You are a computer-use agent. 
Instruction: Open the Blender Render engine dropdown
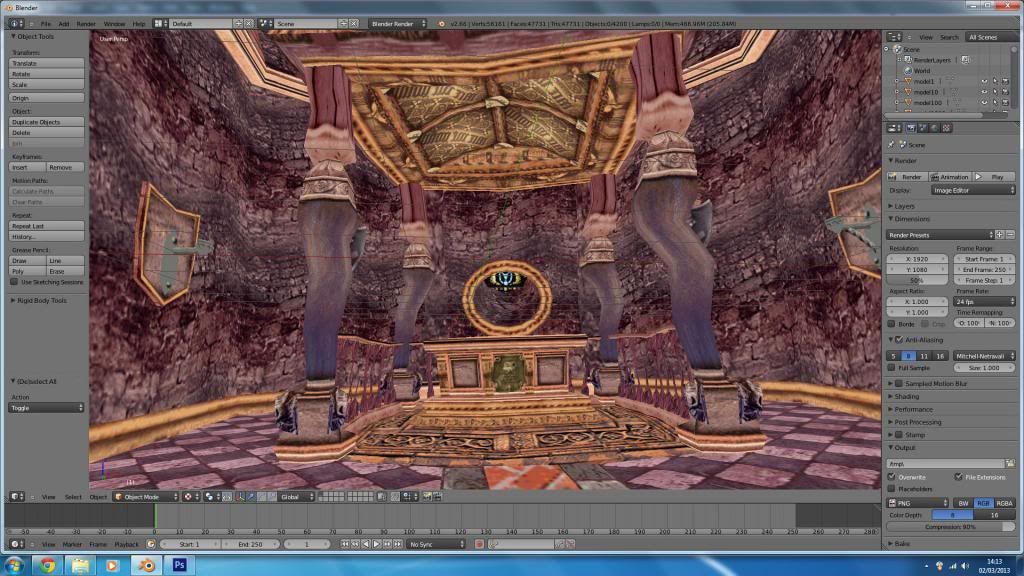click(x=398, y=24)
